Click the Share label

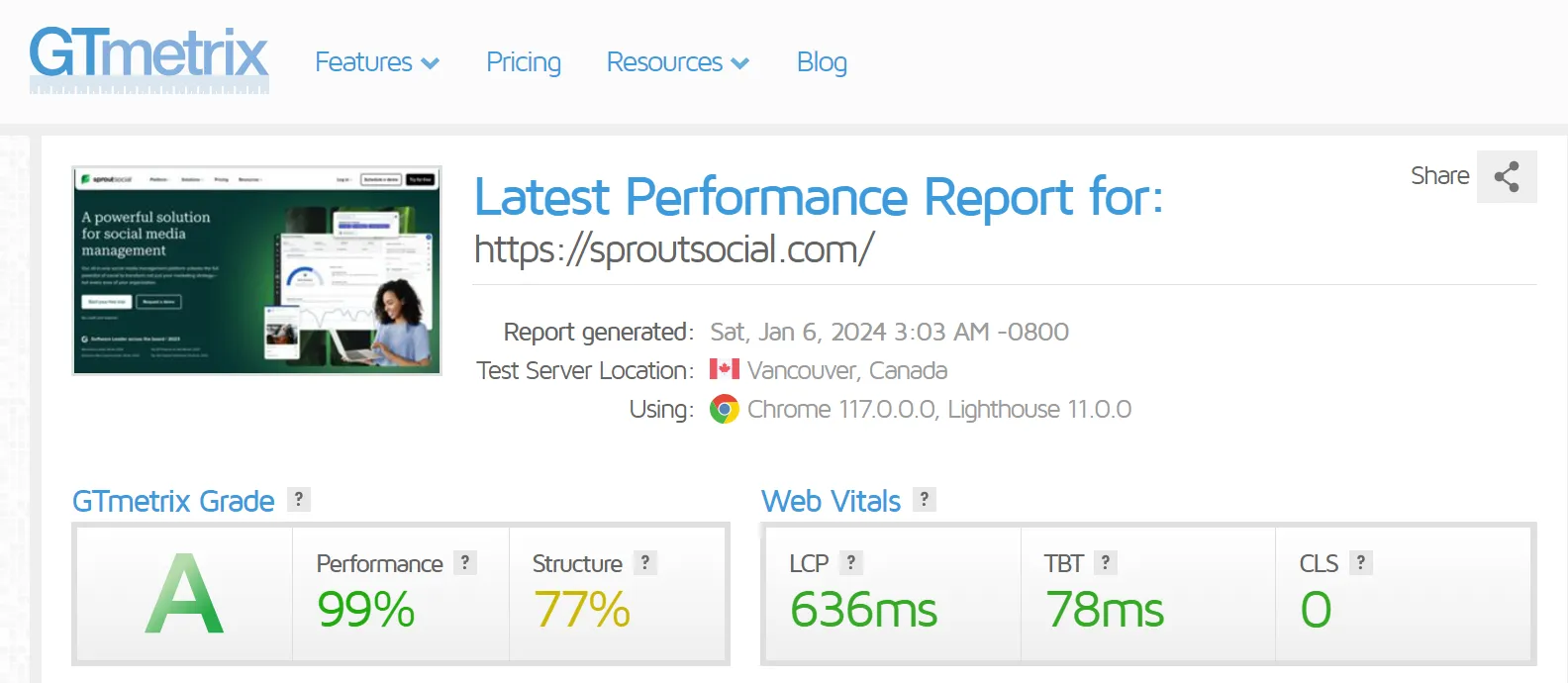pyautogui.click(x=1439, y=176)
